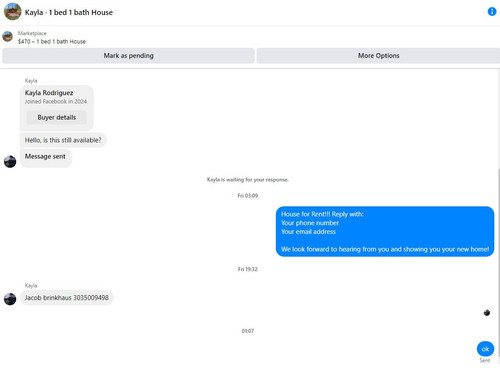Click the '$470 - 1 bed 1 bath House' link
Viewport: 500px width, 368px height.
(x=52, y=42)
